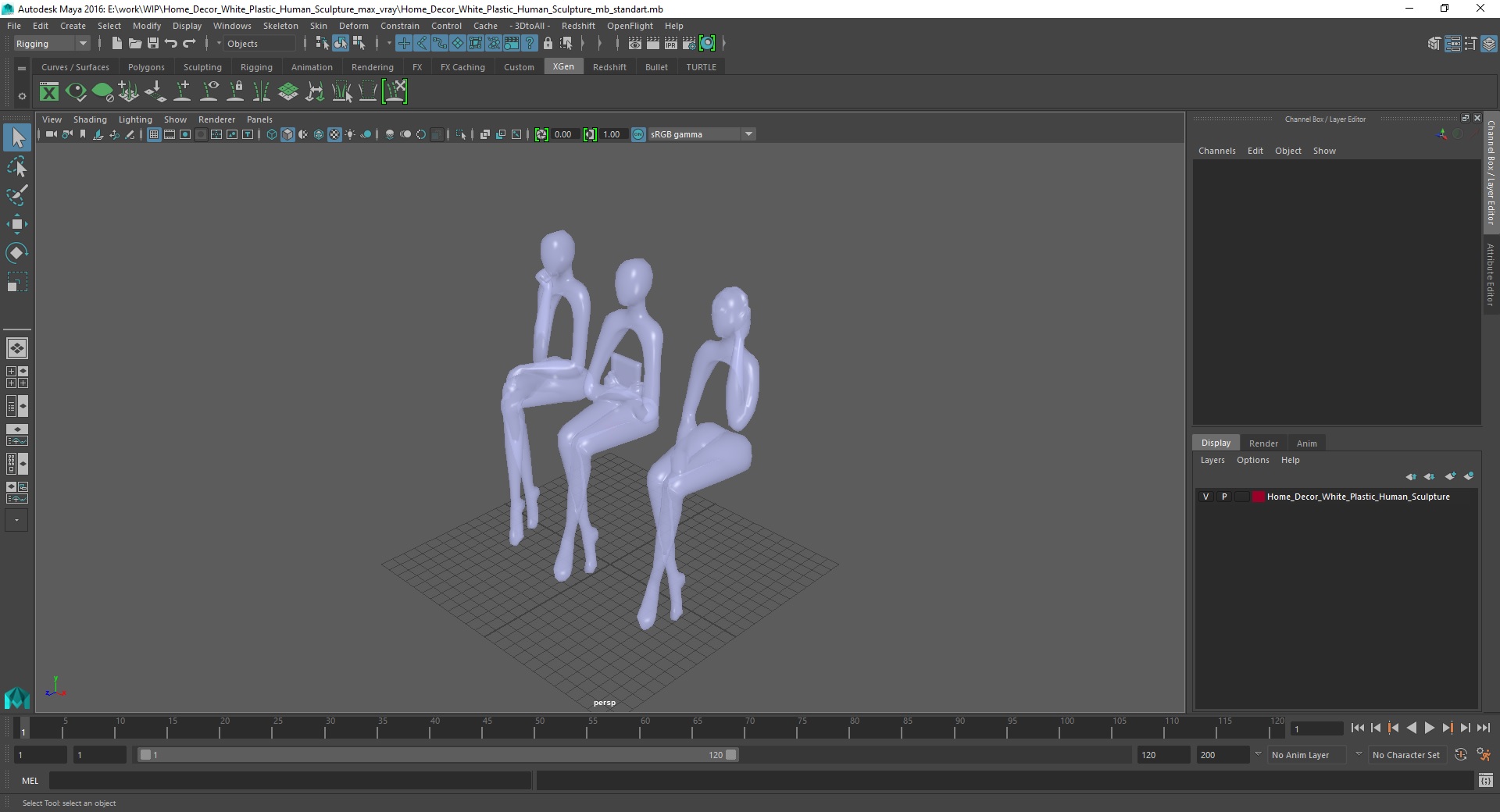Screen dimensions: 1500x812
Task: Click the XGen guide lock shelf icon
Action: click(x=235, y=92)
